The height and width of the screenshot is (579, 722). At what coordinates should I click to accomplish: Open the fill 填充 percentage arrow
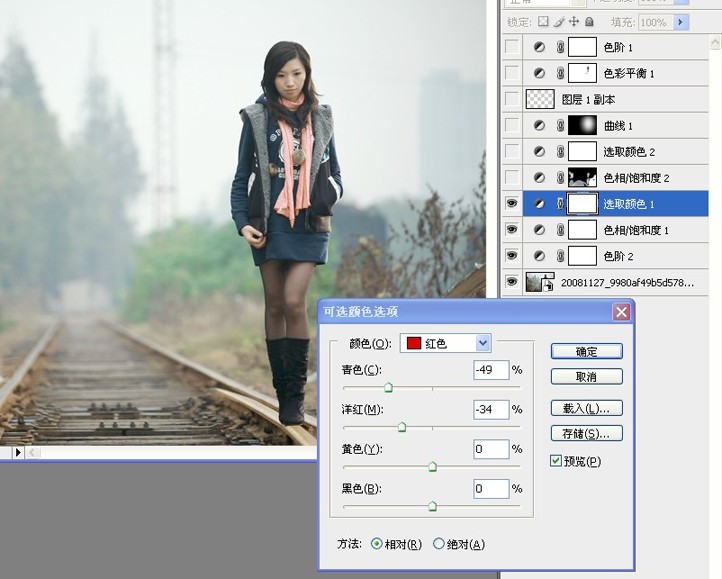pos(681,22)
